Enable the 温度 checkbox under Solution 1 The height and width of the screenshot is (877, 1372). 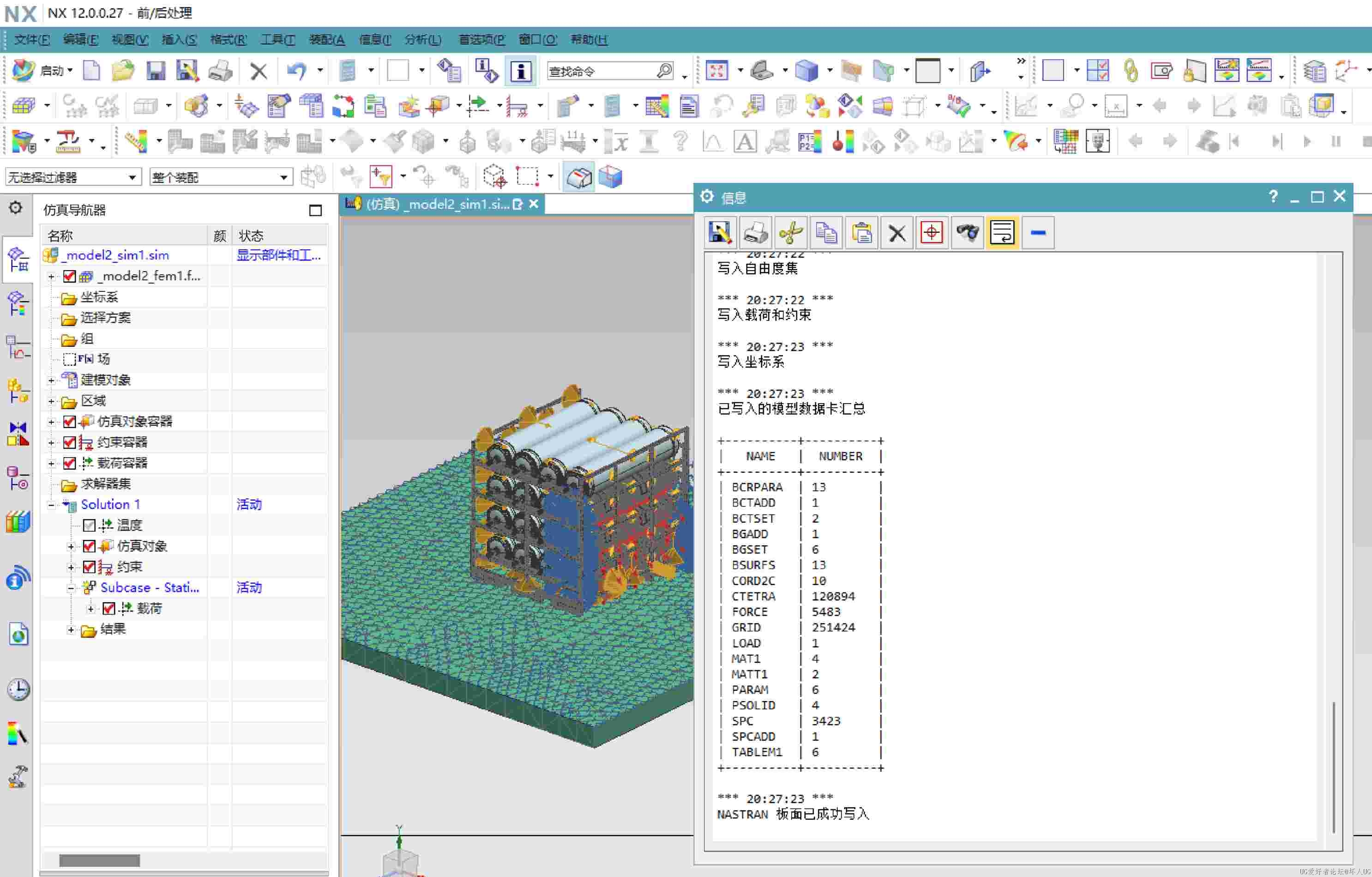pyautogui.click(x=89, y=526)
